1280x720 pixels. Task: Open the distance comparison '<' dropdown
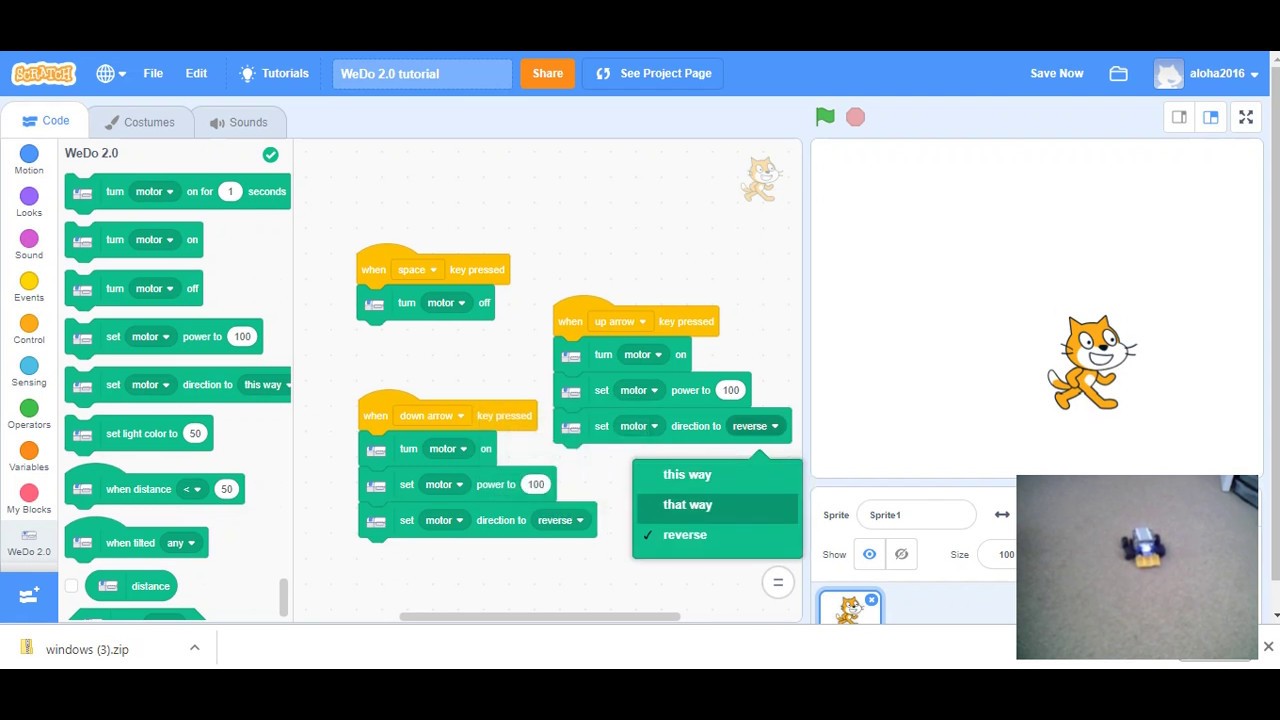(191, 489)
